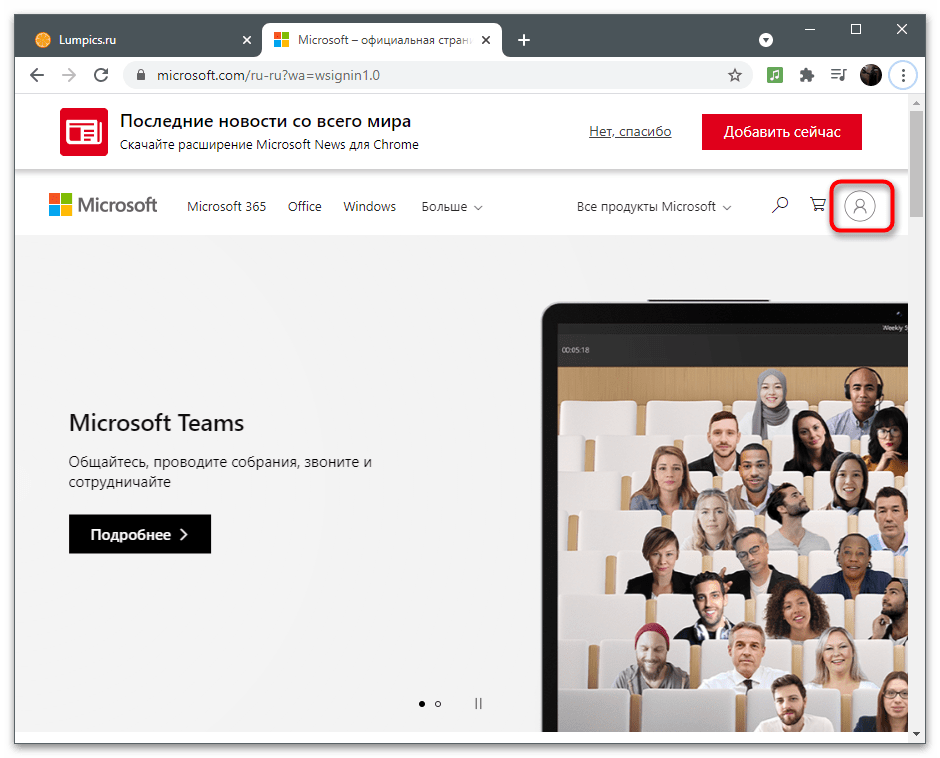Open the Microsoft 365 menu item
Screen dimensions: 940x758
click(x=226, y=206)
